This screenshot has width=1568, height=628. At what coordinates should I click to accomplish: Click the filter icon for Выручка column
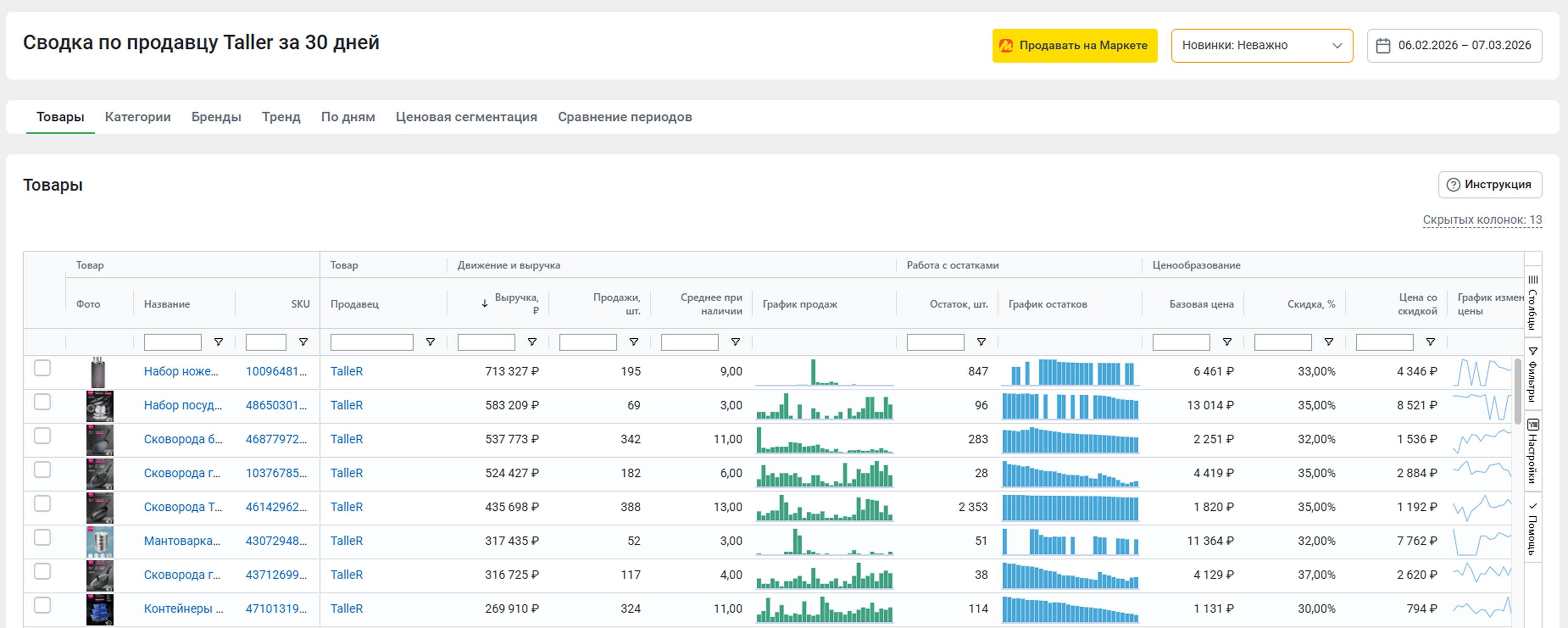pos(532,342)
